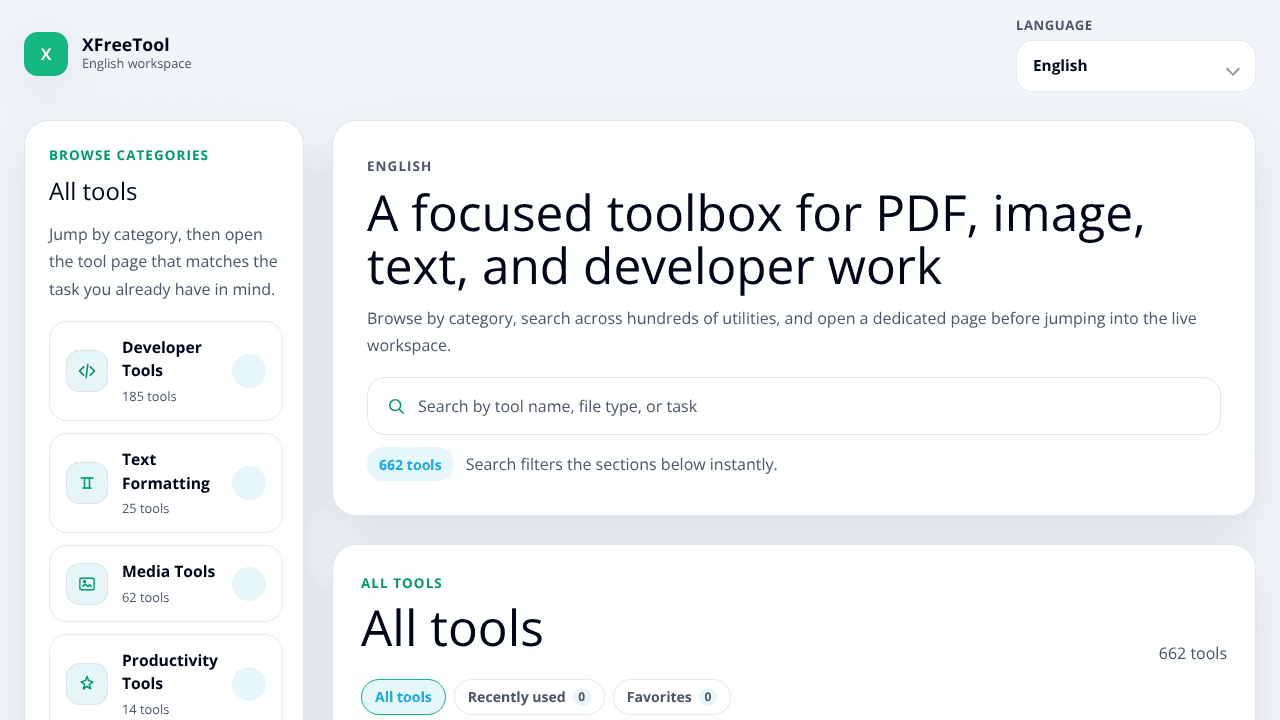Switch to the Recently used tab
Viewport: 1280px width, 720px height.
[529, 697]
